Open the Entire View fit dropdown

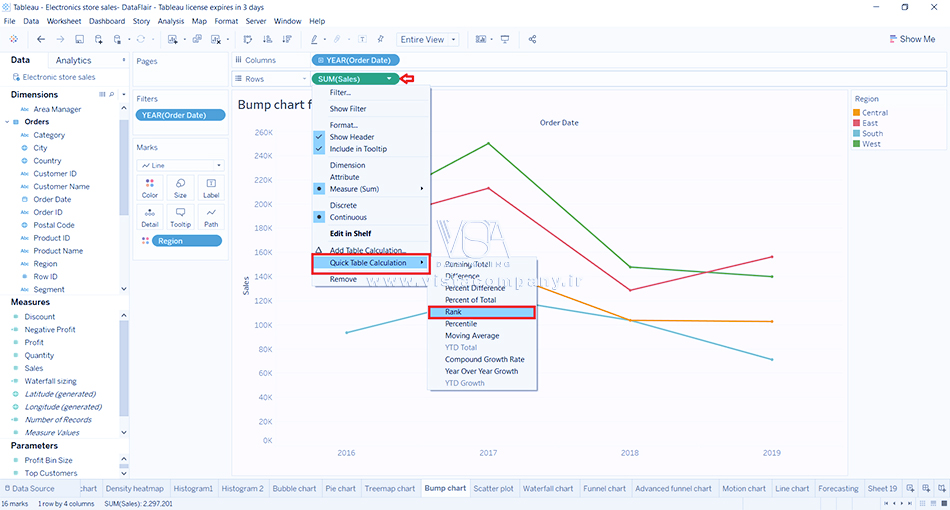click(x=427, y=39)
